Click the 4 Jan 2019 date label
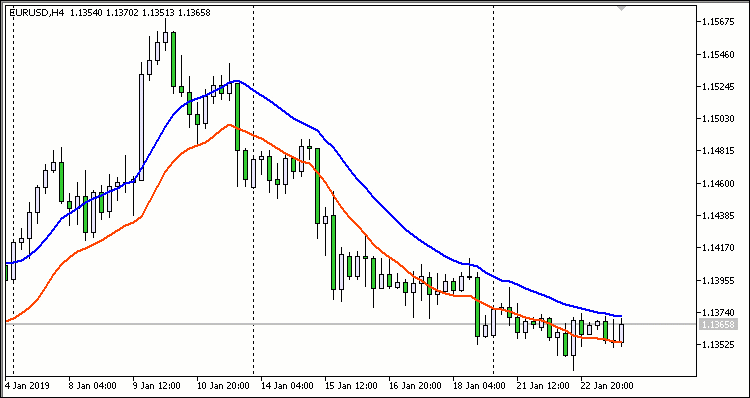750x398 pixels. (27, 386)
